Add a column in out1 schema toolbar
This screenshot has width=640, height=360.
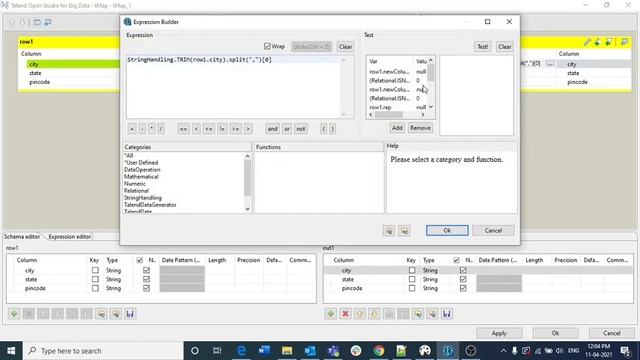tap(331, 313)
